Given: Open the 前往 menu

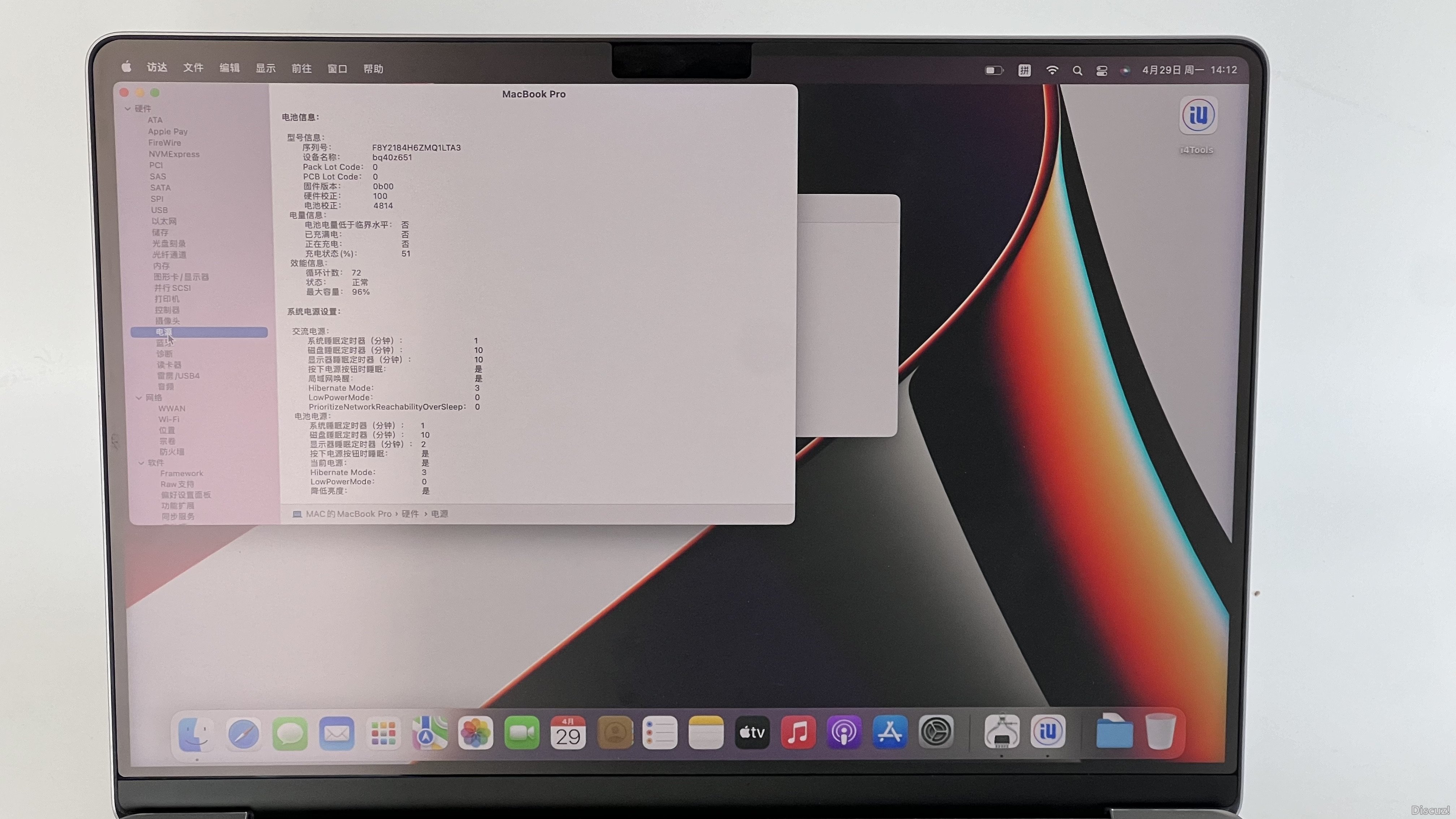Looking at the screenshot, I should click(301, 68).
